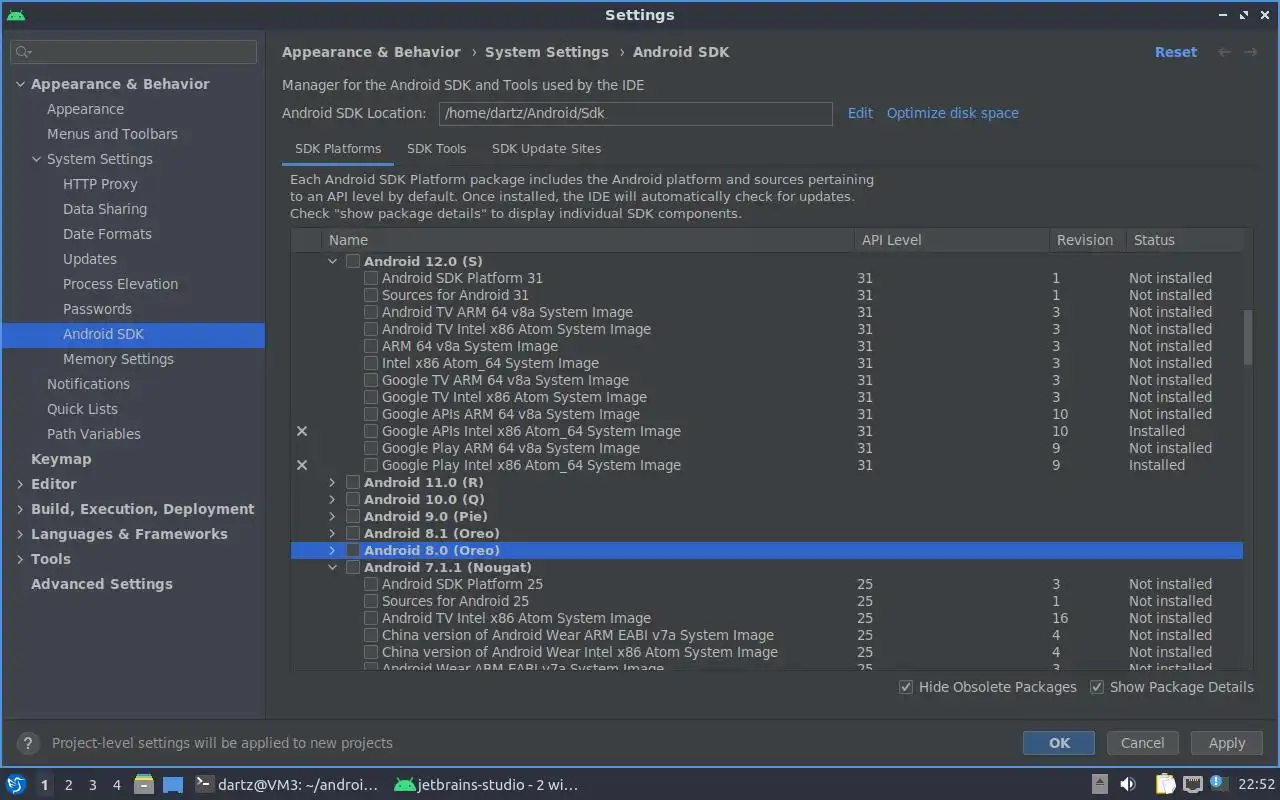Collapse the Android 7.1.1 (Nougat) group
1280x800 pixels.
333,567
